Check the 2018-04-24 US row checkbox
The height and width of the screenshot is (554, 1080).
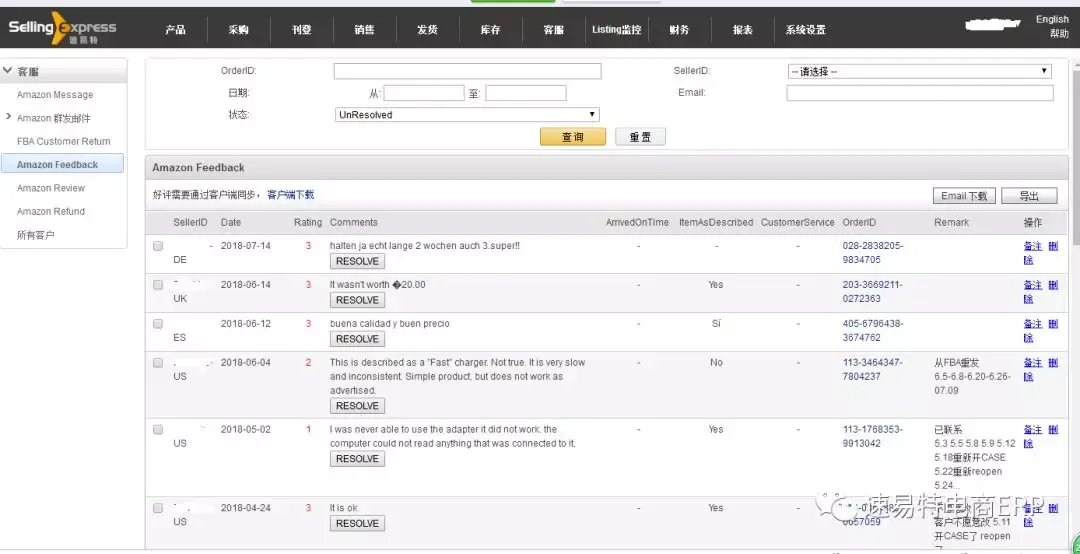tap(158, 508)
